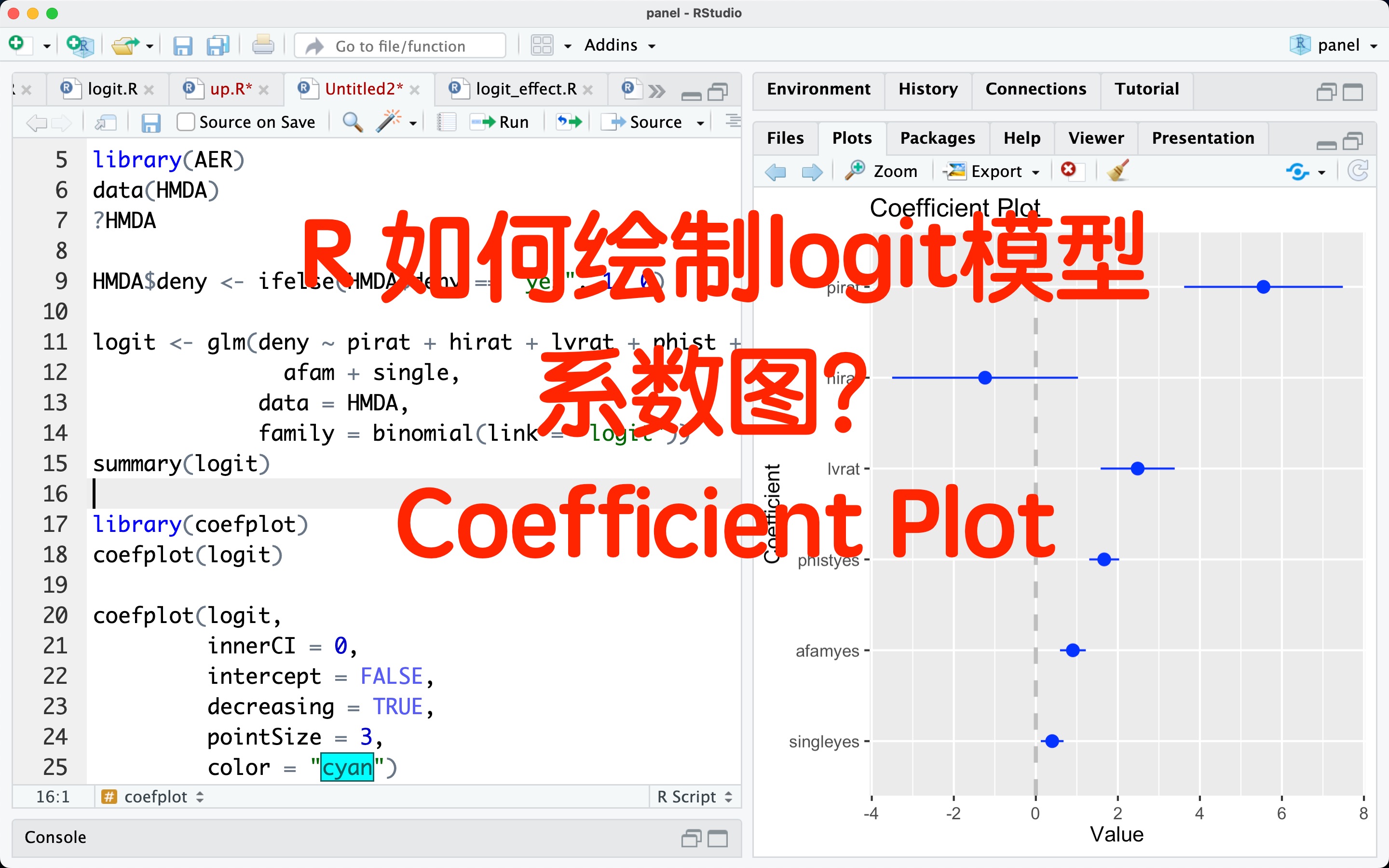Open the Addins dropdown menu
Screen dimensions: 1389x868
(617, 46)
